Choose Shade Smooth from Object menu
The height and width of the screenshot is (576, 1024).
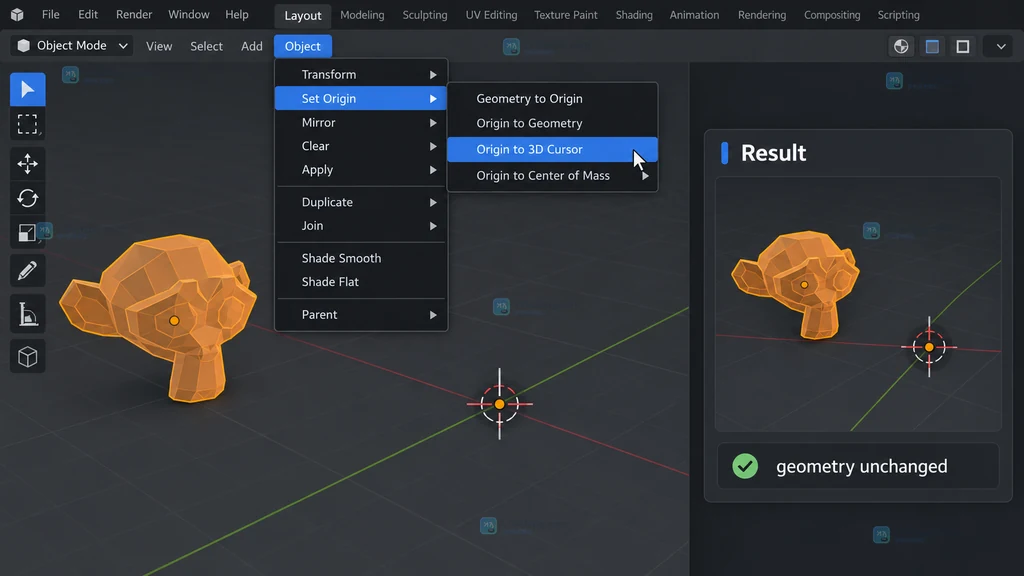tap(361, 259)
